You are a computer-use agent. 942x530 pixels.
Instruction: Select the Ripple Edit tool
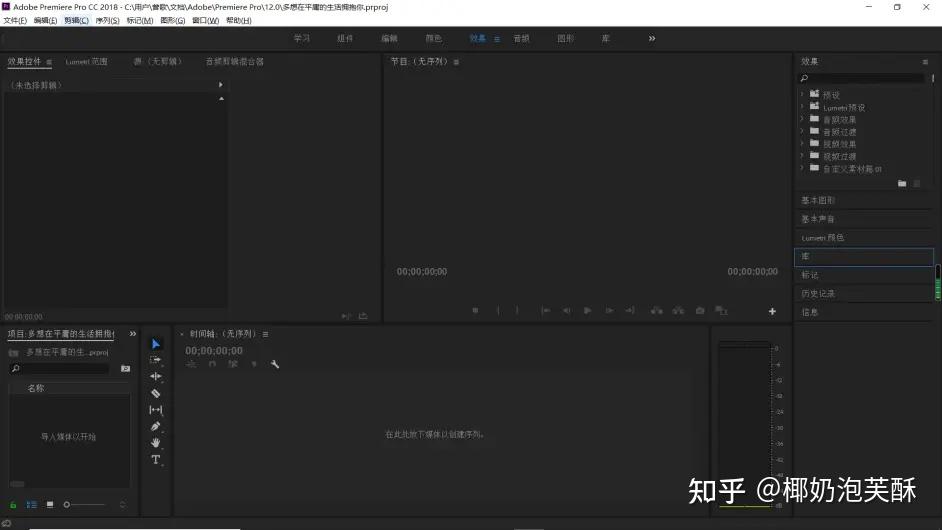coord(156,376)
